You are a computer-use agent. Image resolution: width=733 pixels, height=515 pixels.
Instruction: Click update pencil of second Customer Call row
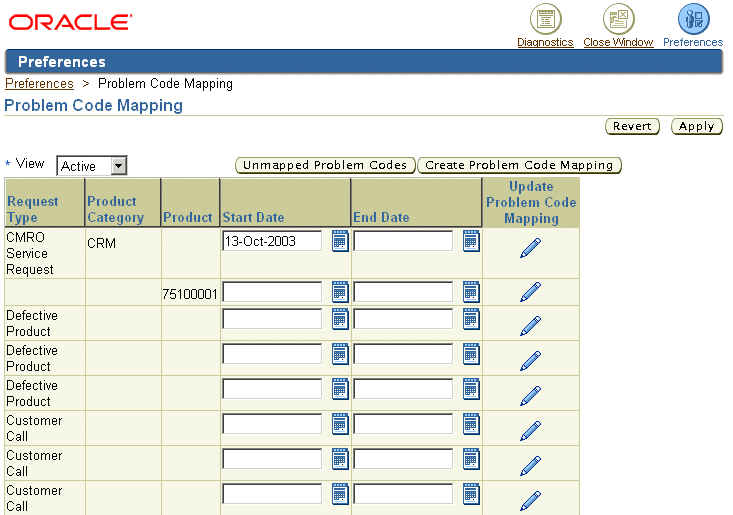pyautogui.click(x=531, y=466)
